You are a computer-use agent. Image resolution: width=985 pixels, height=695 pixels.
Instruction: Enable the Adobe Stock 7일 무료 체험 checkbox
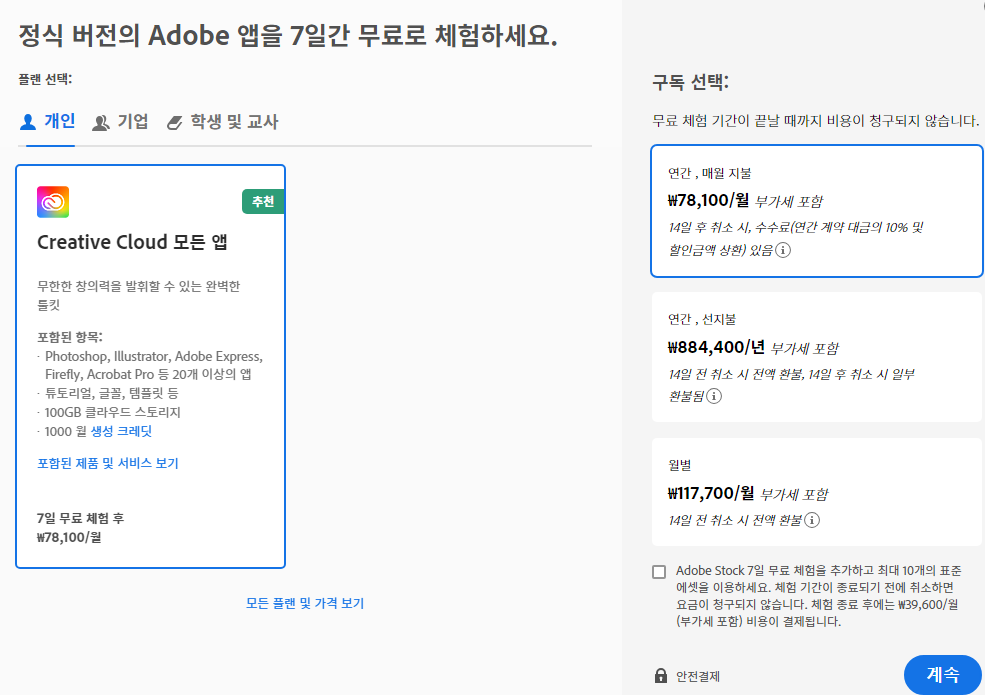click(x=659, y=572)
